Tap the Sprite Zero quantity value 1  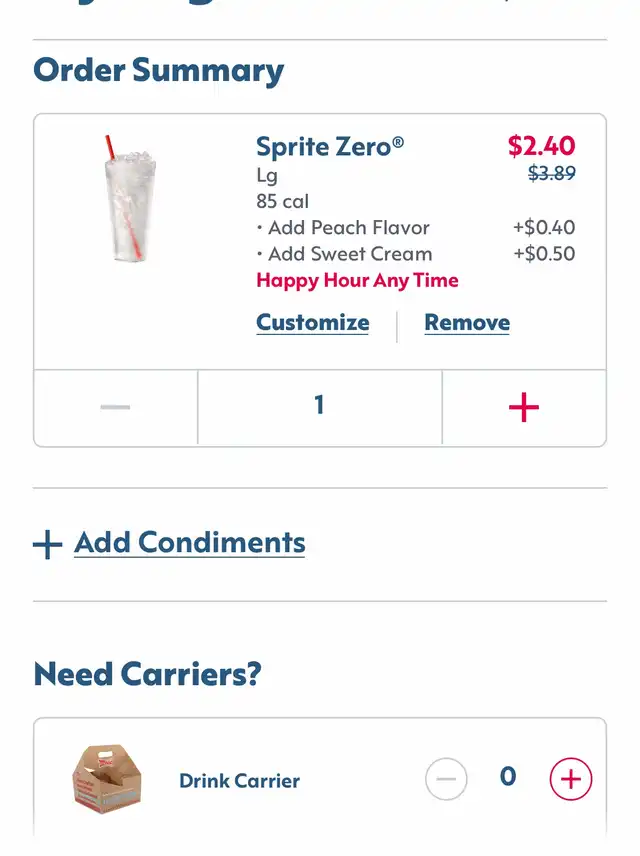(319, 405)
